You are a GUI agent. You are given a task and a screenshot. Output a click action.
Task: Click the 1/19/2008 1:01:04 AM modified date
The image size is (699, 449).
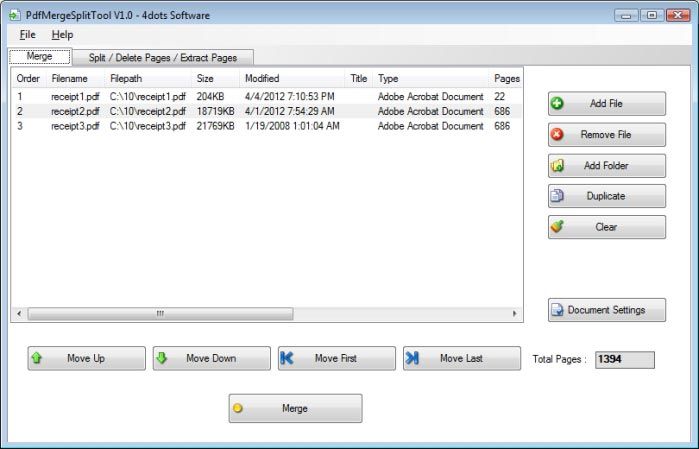point(292,126)
